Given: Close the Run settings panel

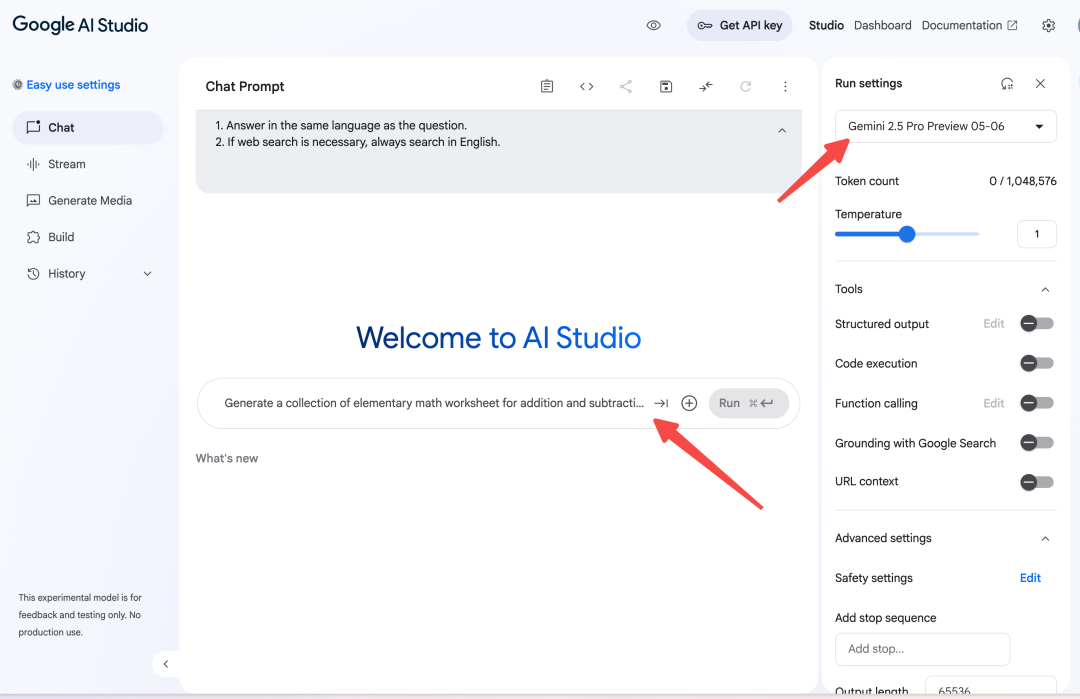Looking at the screenshot, I should [1040, 83].
